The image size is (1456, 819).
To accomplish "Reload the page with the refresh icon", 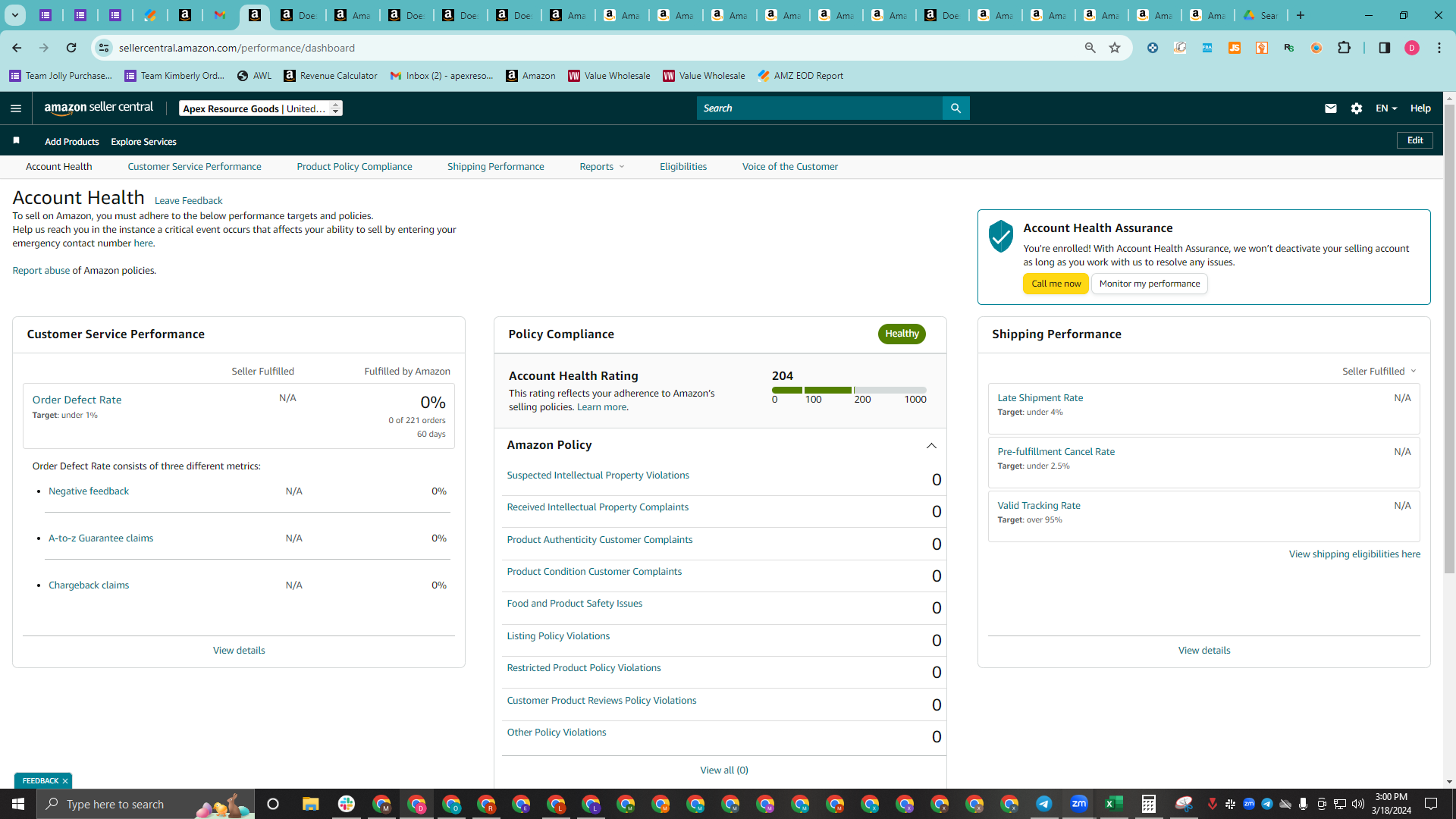I will [x=71, y=48].
